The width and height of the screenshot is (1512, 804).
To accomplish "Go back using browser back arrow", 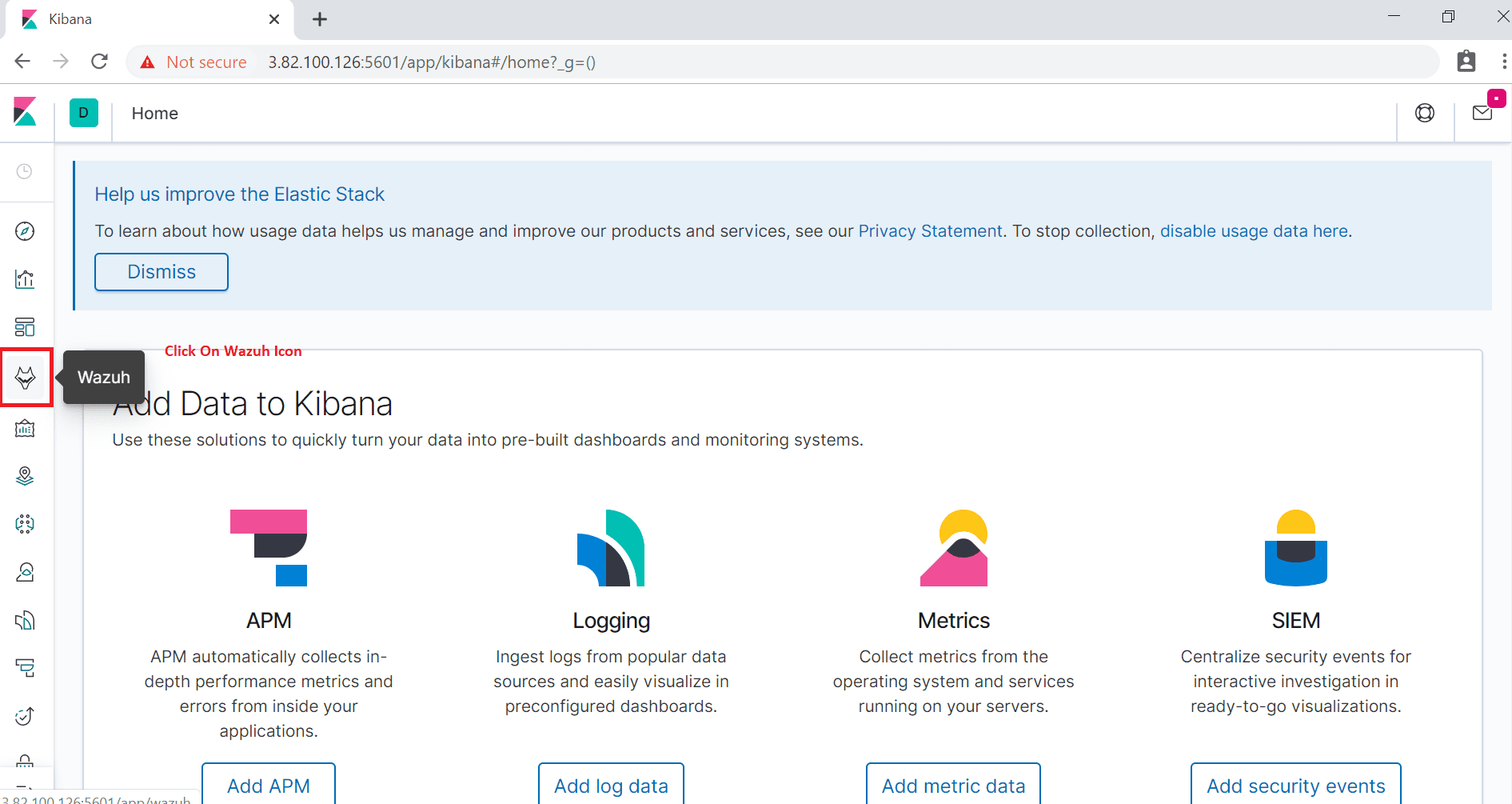I will pos(22,62).
